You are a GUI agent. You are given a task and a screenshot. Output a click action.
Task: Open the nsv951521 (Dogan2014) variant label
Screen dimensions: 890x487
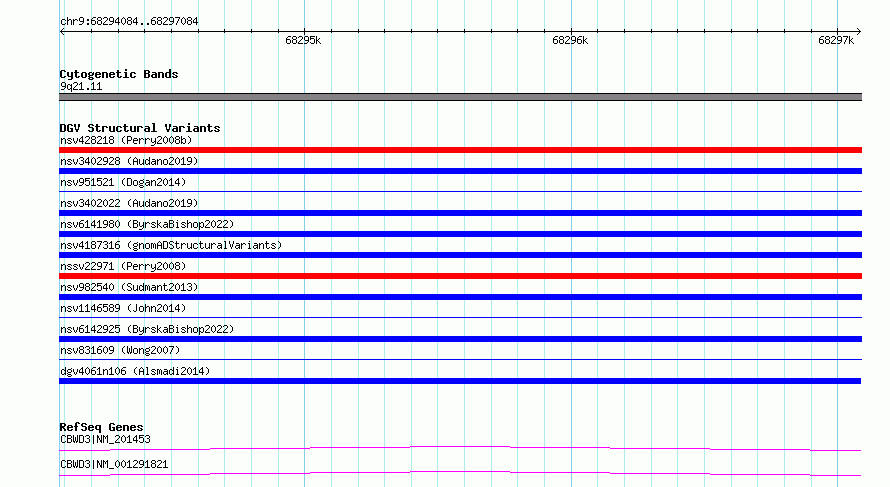(123, 182)
